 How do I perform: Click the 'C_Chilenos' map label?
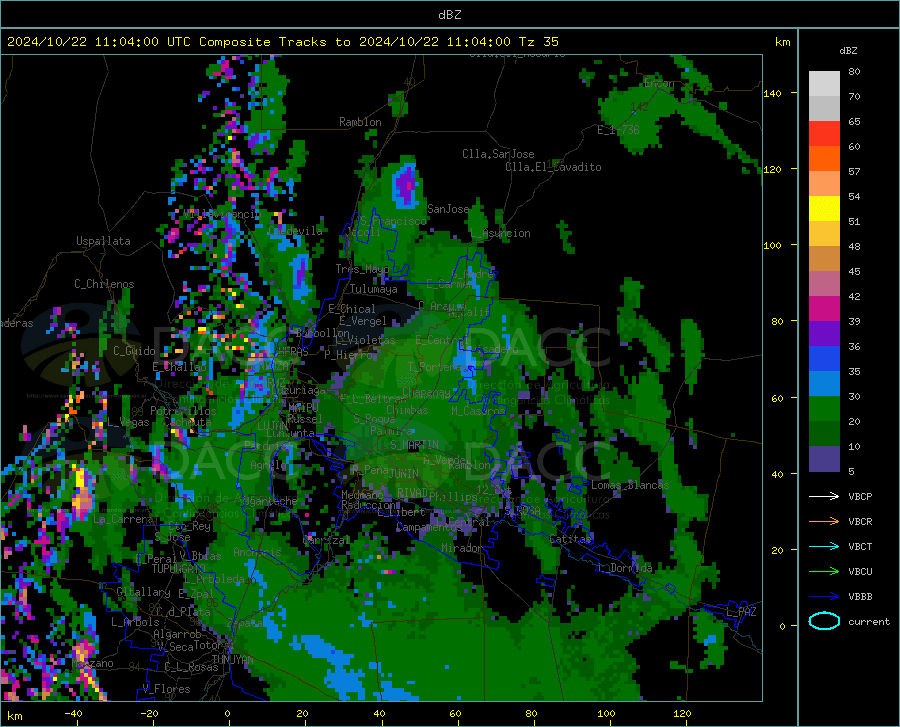tap(104, 284)
